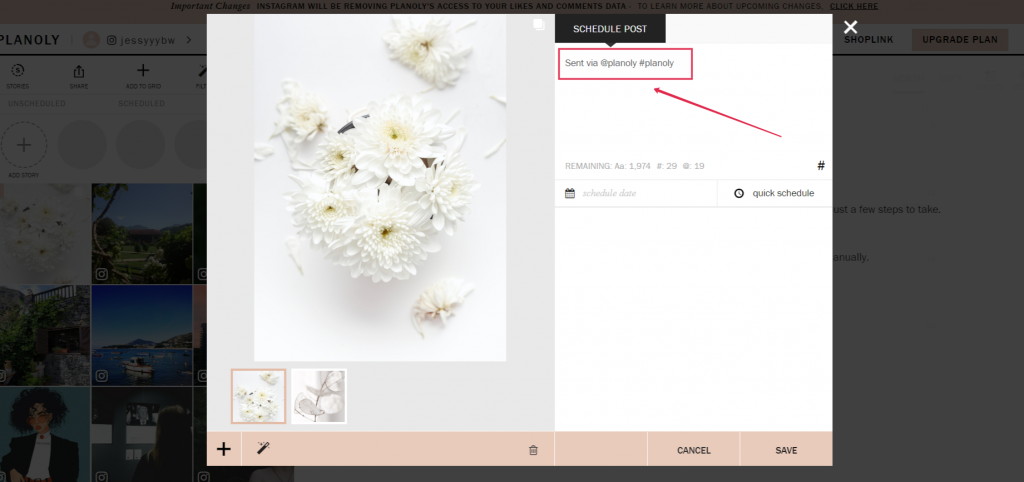This screenshot has height=482, width=1024.
Task: Open the hashtag manager icon
Action: point(821,166)
